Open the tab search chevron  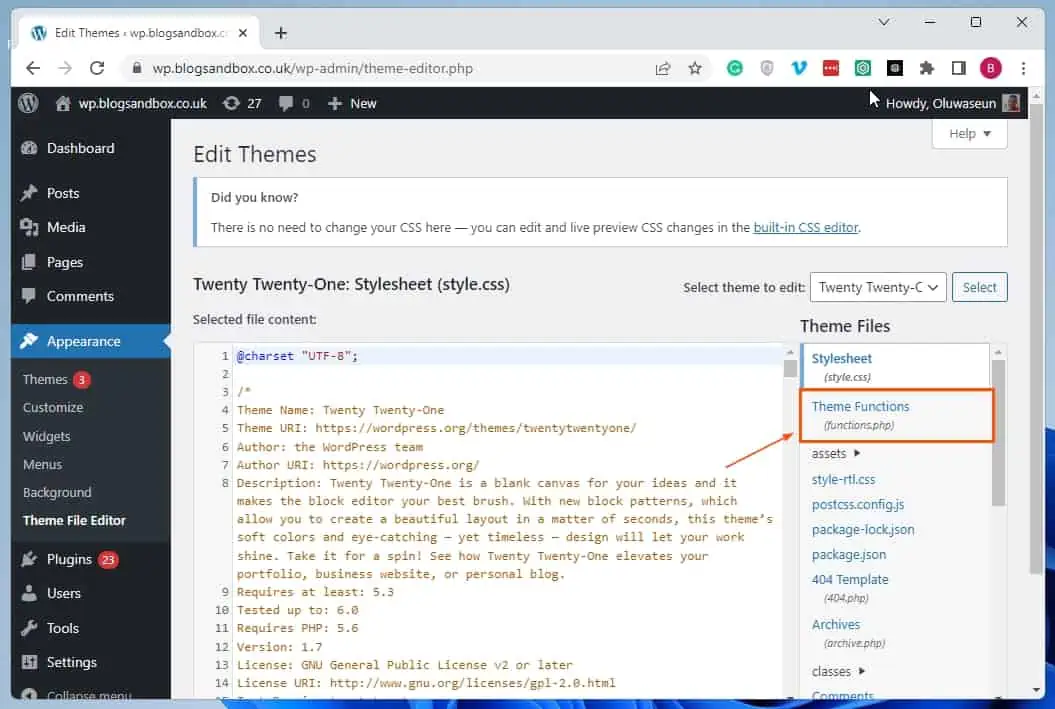coord(884,22)
